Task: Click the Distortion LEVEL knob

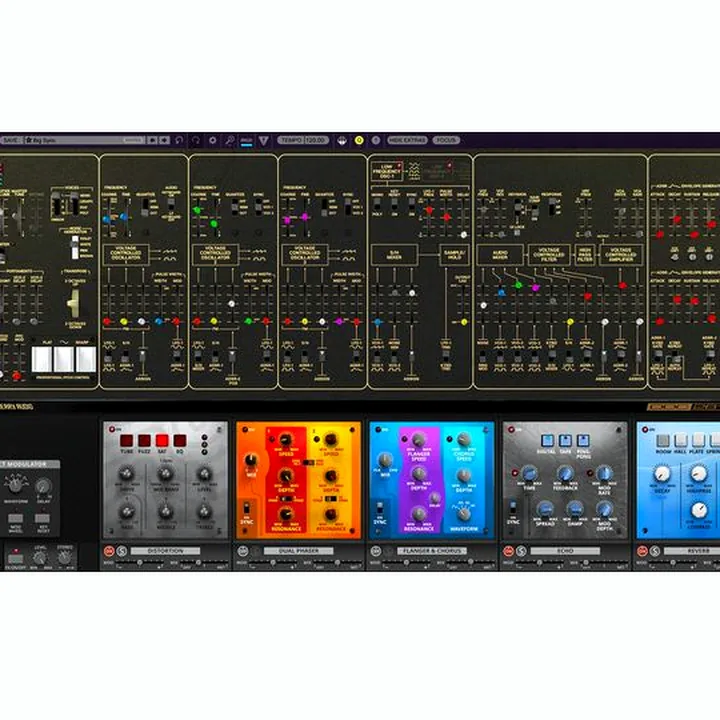Action: pos(204,473)
